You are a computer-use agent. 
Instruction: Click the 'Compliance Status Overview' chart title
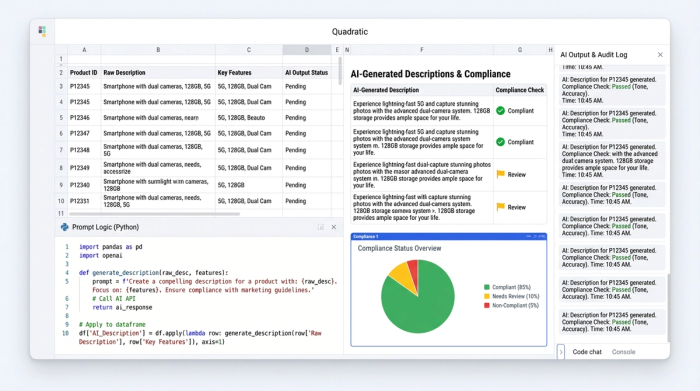[x=399, y=248]
